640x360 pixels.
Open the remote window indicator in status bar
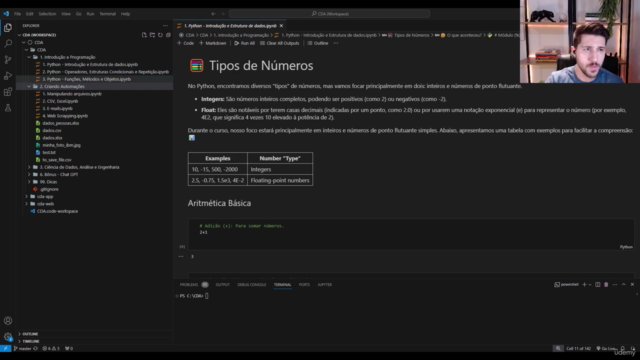(x=5, y=349)
